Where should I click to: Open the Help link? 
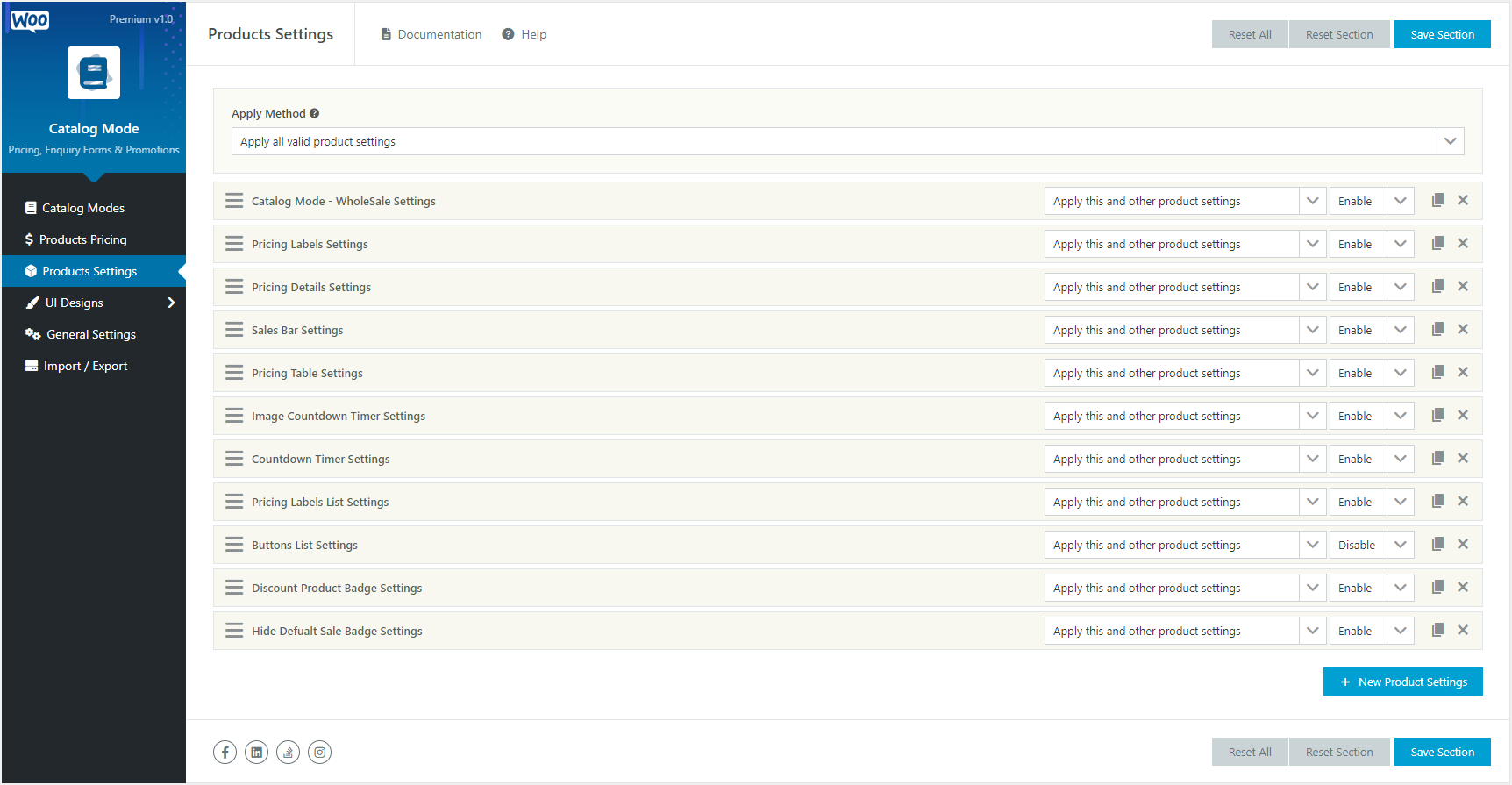(524, 34)
